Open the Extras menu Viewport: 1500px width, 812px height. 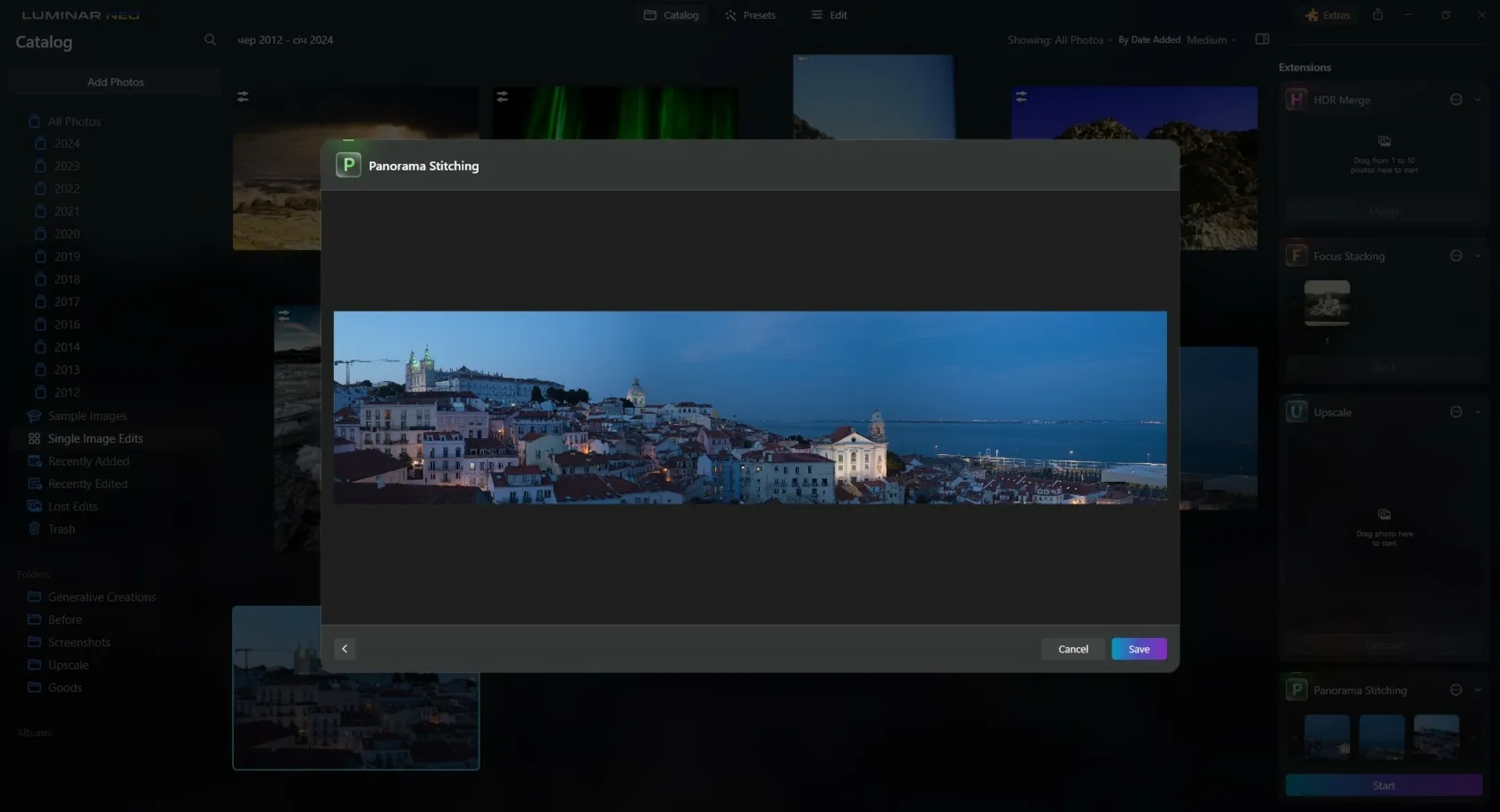tap(1327, 15)
